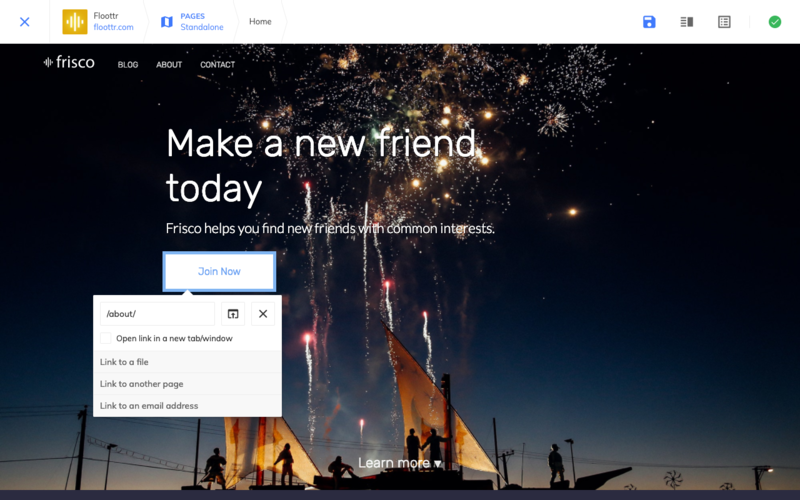Open the BLOG navigation link
The width and height of the screenshot is (800, 500).
(x=128, y=65)
